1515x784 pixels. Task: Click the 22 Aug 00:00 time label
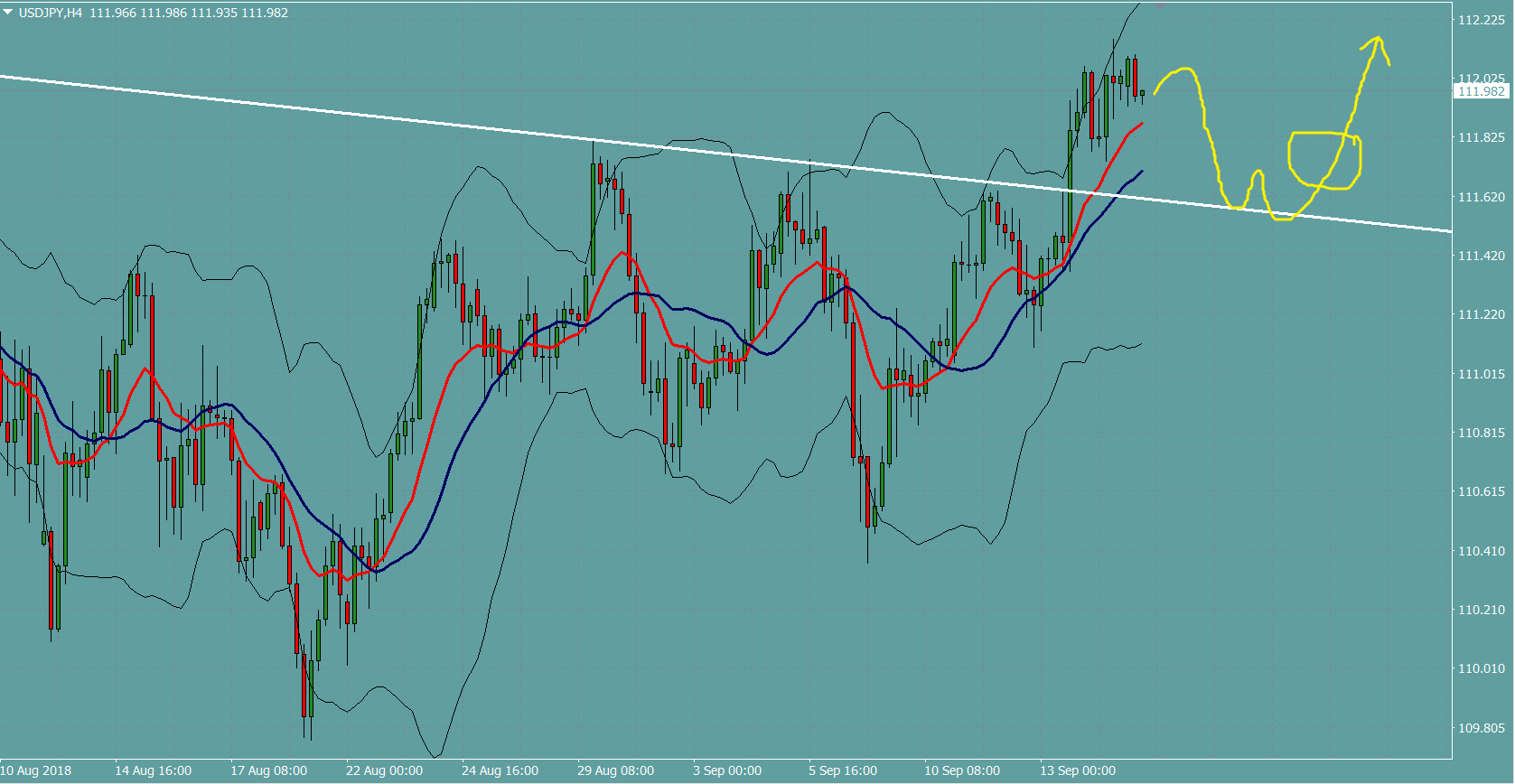tap(384, 770)
